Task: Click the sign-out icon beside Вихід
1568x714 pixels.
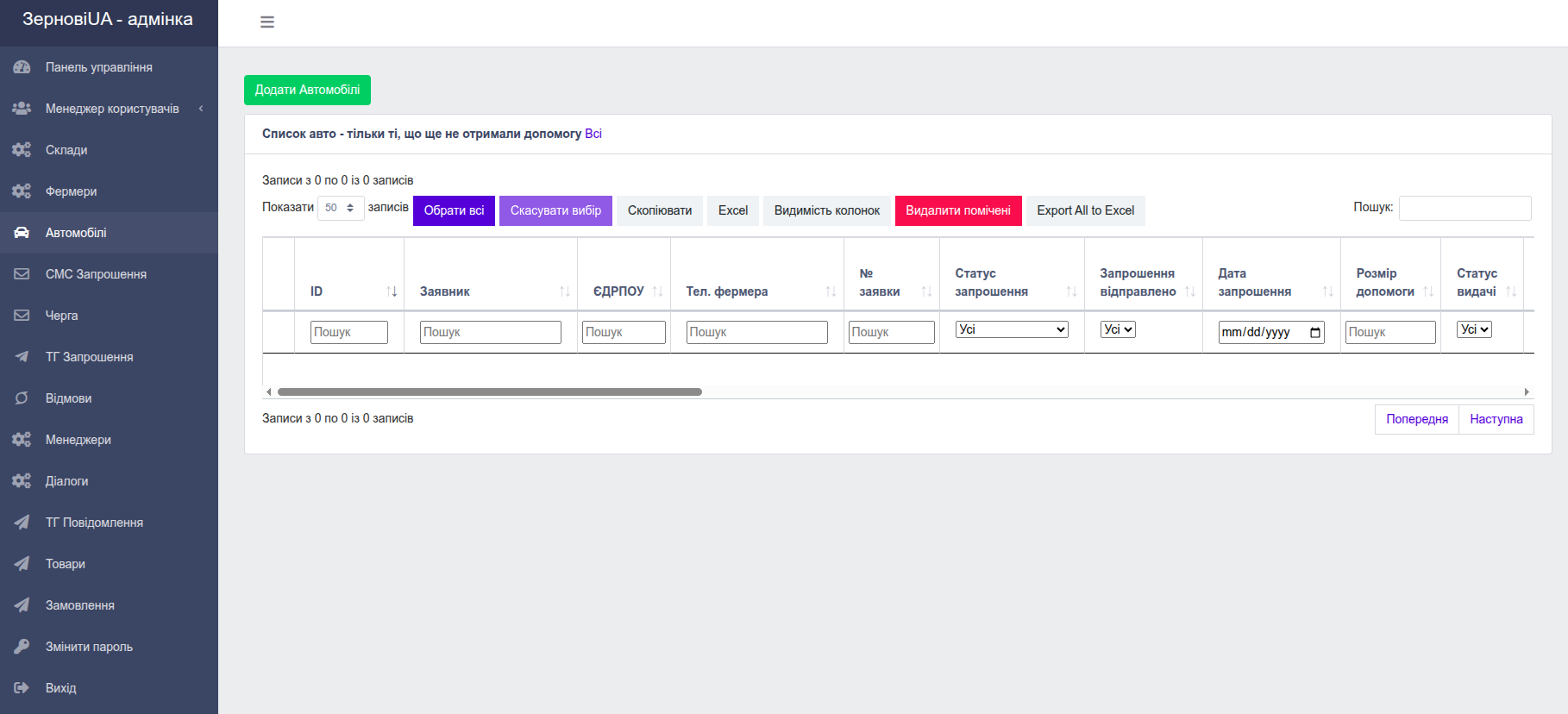Action: click(22, 688)
